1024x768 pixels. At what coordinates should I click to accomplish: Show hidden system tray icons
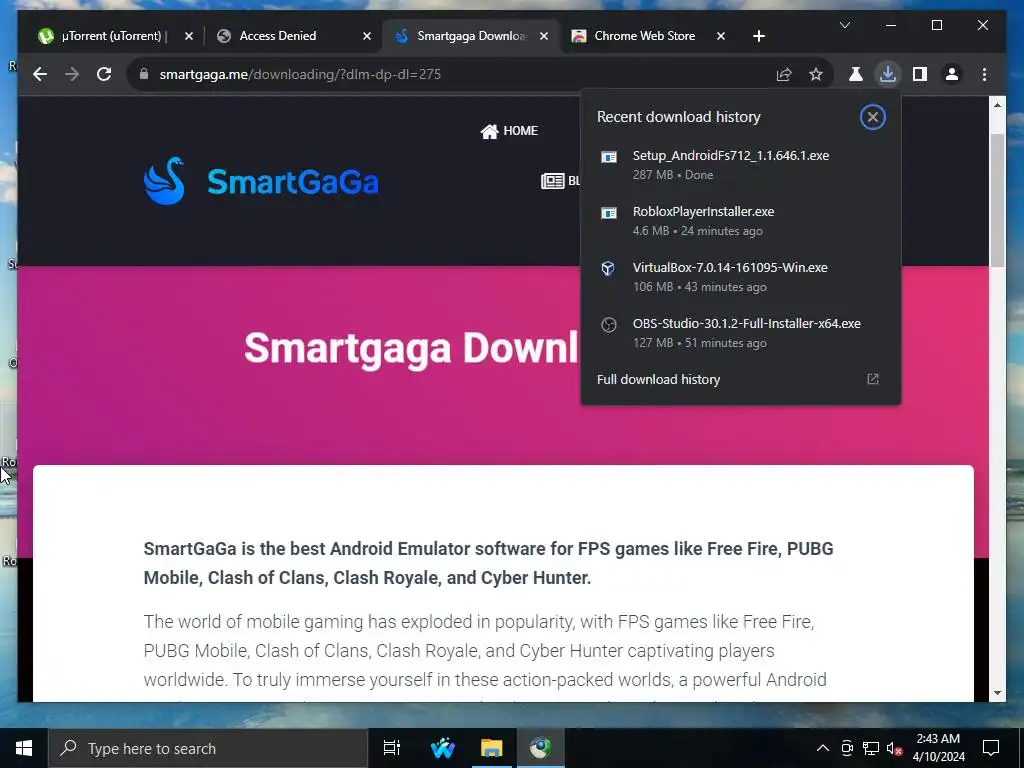click(823, 748)
